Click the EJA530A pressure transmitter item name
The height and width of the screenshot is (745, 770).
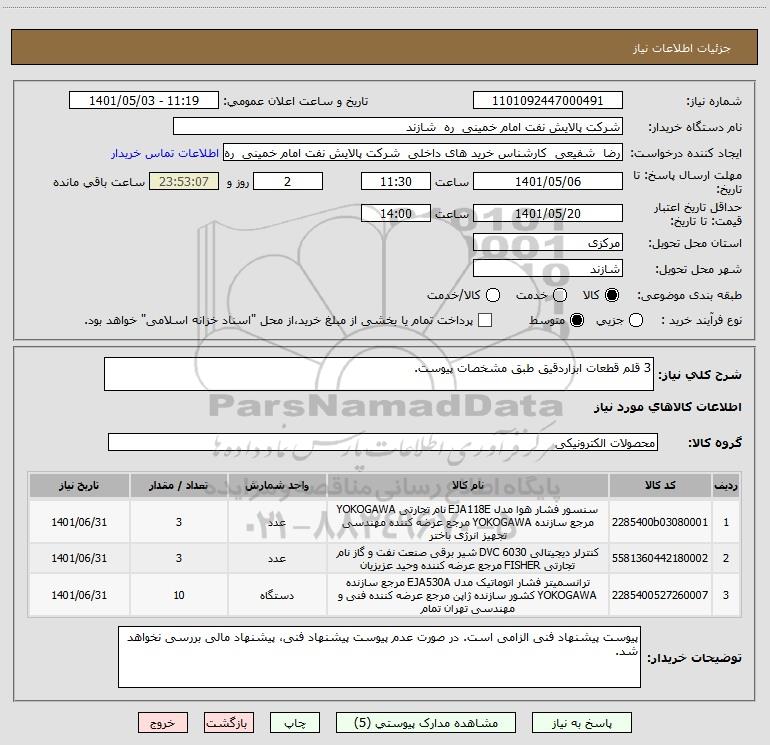tap(468, 595)
